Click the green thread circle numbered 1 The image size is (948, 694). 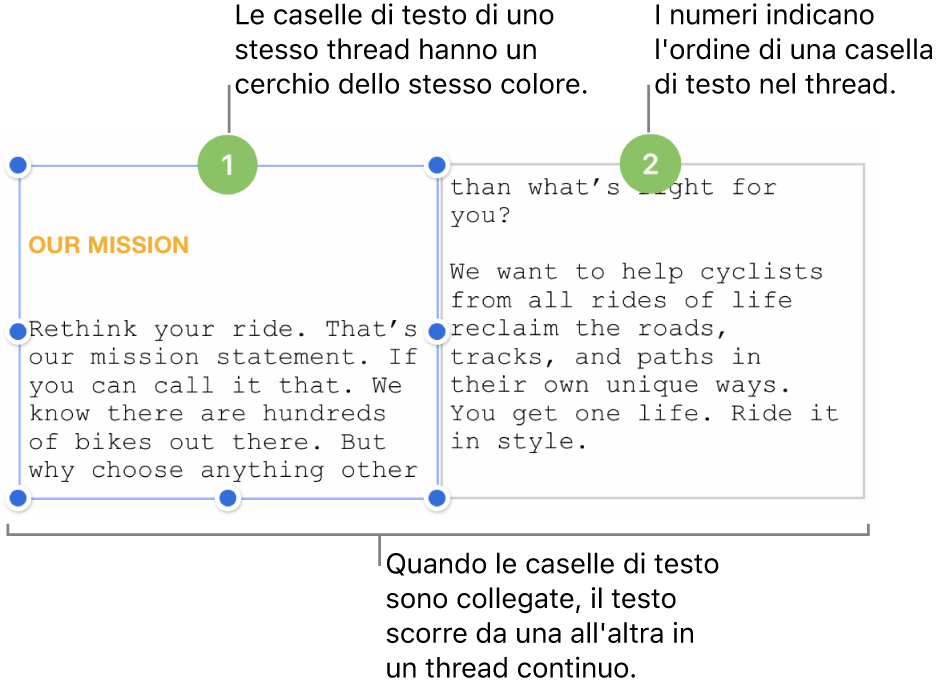[228, 165]
